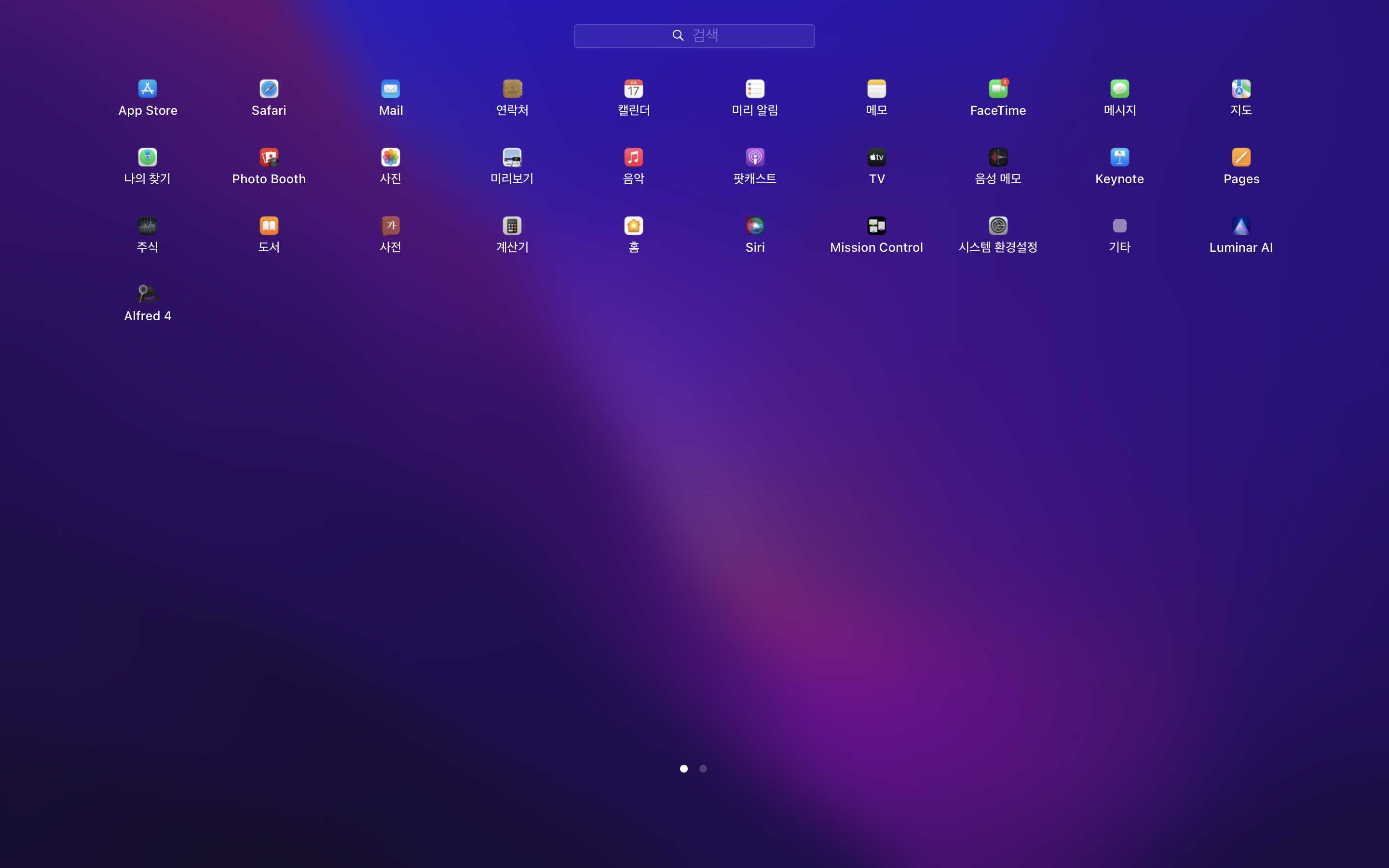The width and height of the screenshot is (1389, 868).
Task: Open 음악 music app
Action: (634, 157)
